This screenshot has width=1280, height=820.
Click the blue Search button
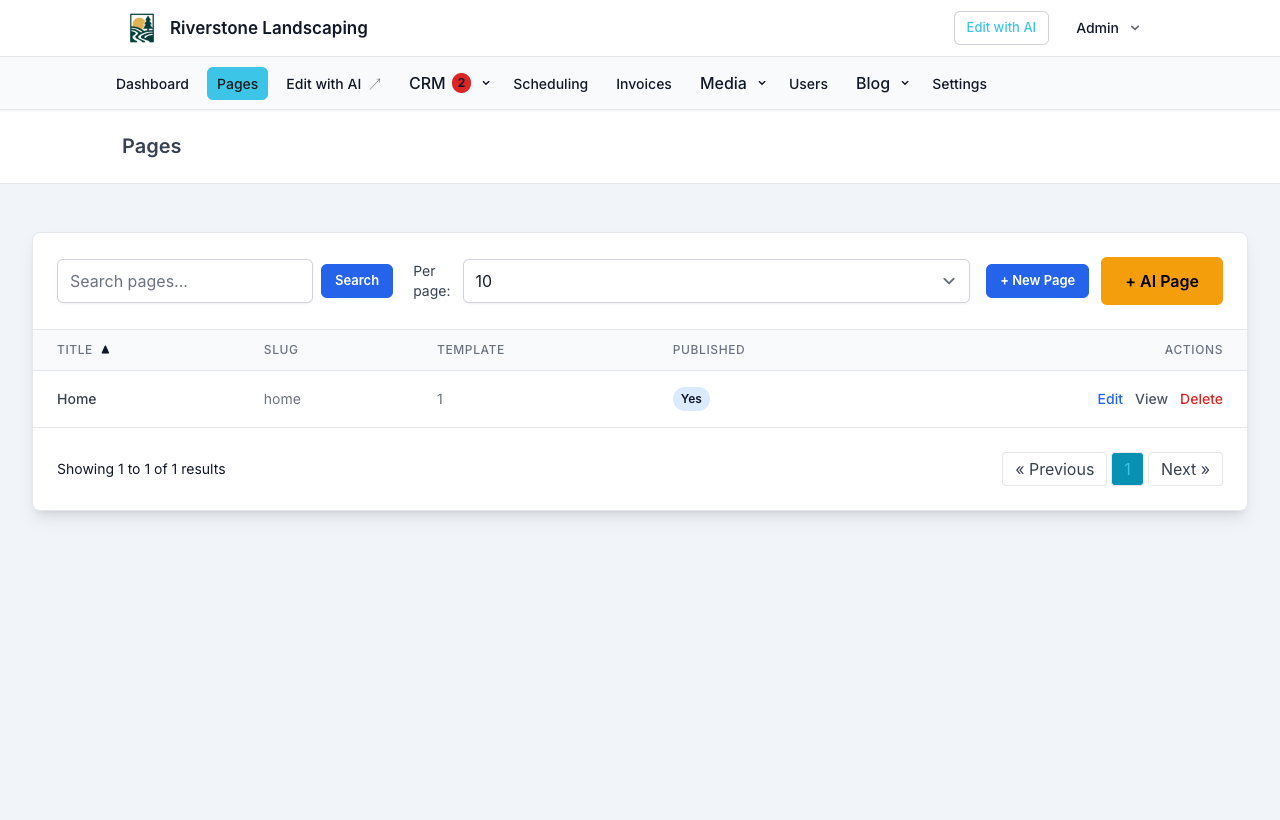tap(357, 281)
